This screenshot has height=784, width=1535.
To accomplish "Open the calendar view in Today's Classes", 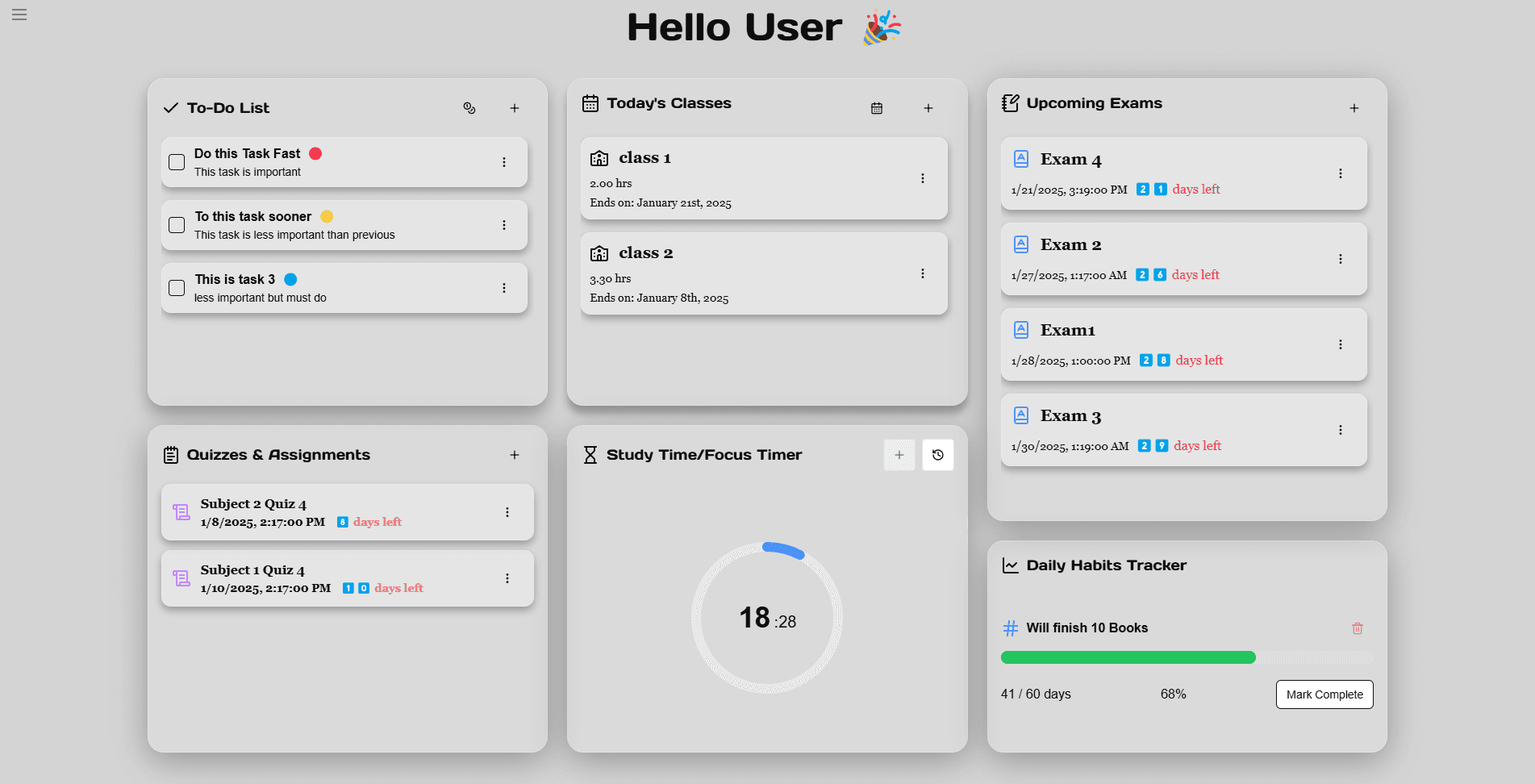I will [x=877, y=107].
